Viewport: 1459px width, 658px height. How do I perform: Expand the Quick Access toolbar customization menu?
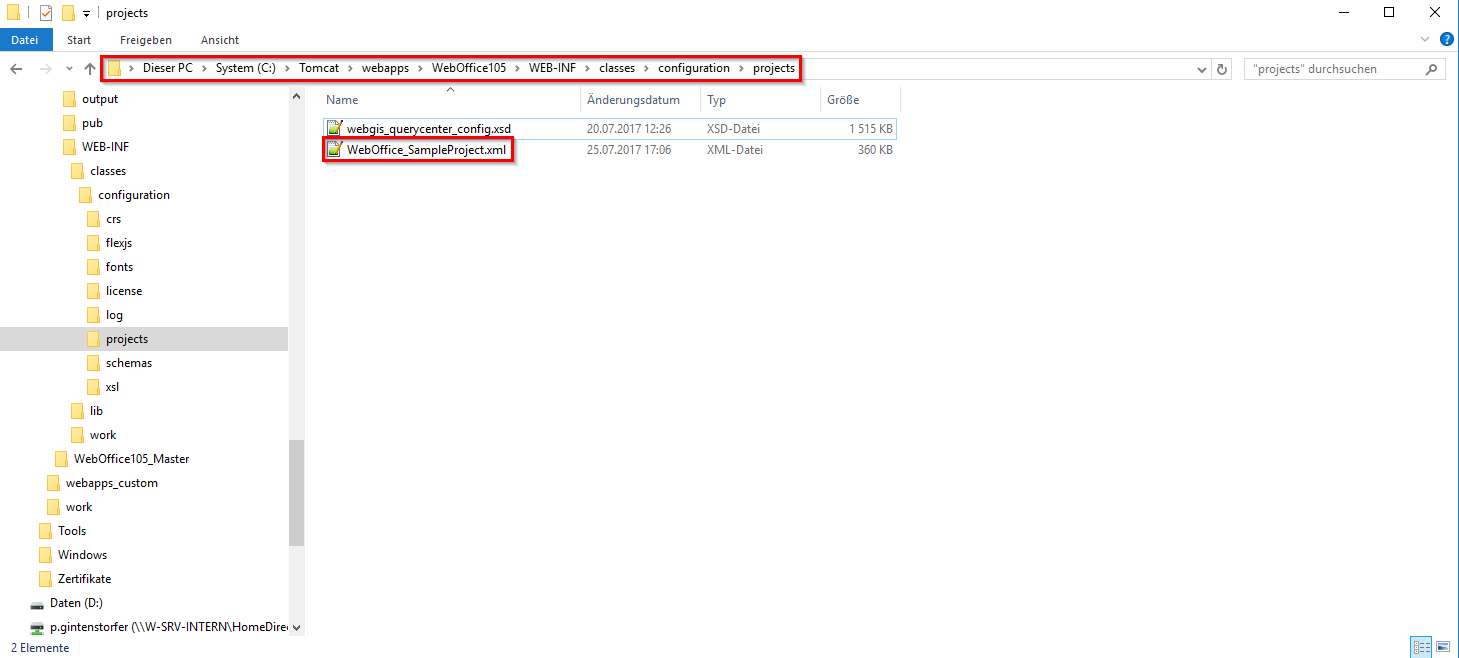coord(88,13)
